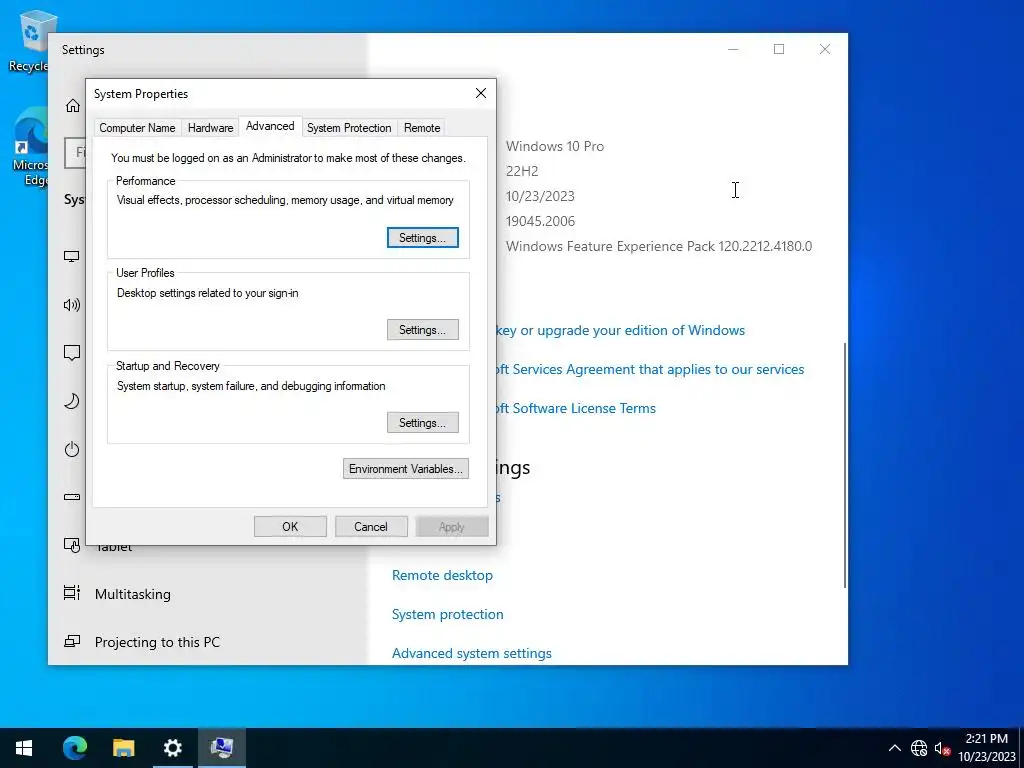Switch to Remote tab
Image resolution: width=1024 pixels, height=768 pixels.
coord(422,128)
